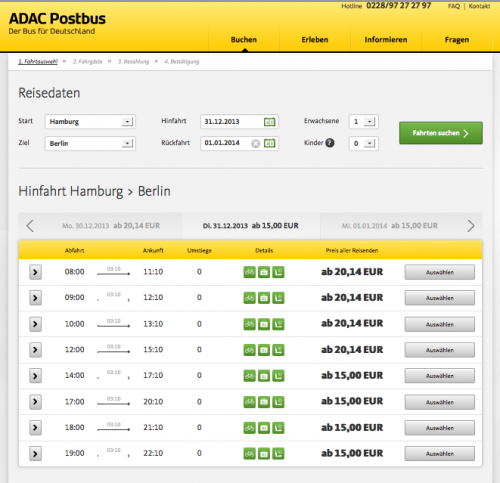Click the bicycle icon in the 17:00 row
The width and height of the screenshot is (500, 483).
(249, 402)
